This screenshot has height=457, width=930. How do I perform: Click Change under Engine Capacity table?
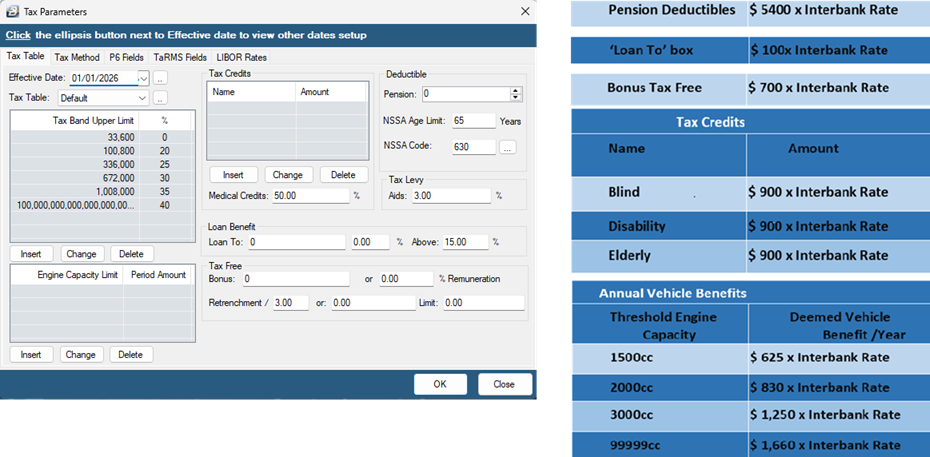[81, 354]
